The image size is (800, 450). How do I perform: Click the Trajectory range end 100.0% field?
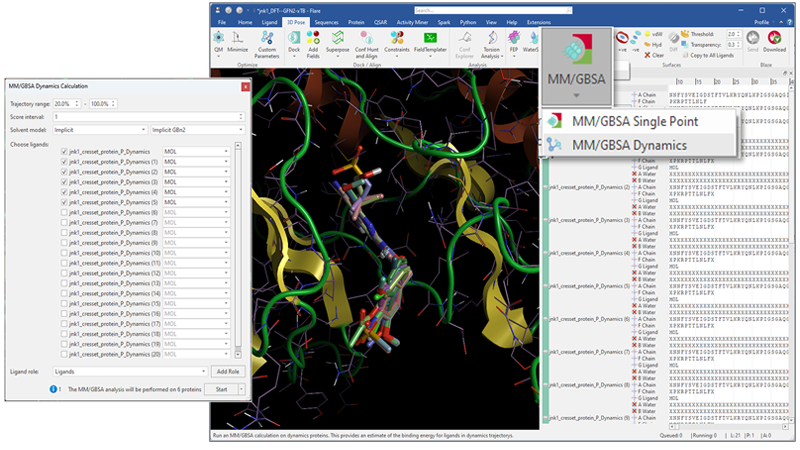[103, 104]
